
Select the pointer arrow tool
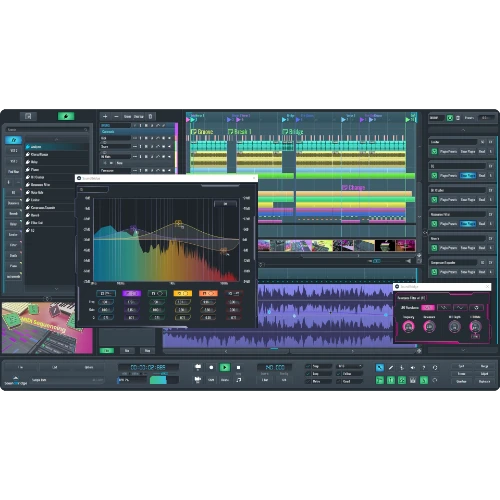pos(380,368)
